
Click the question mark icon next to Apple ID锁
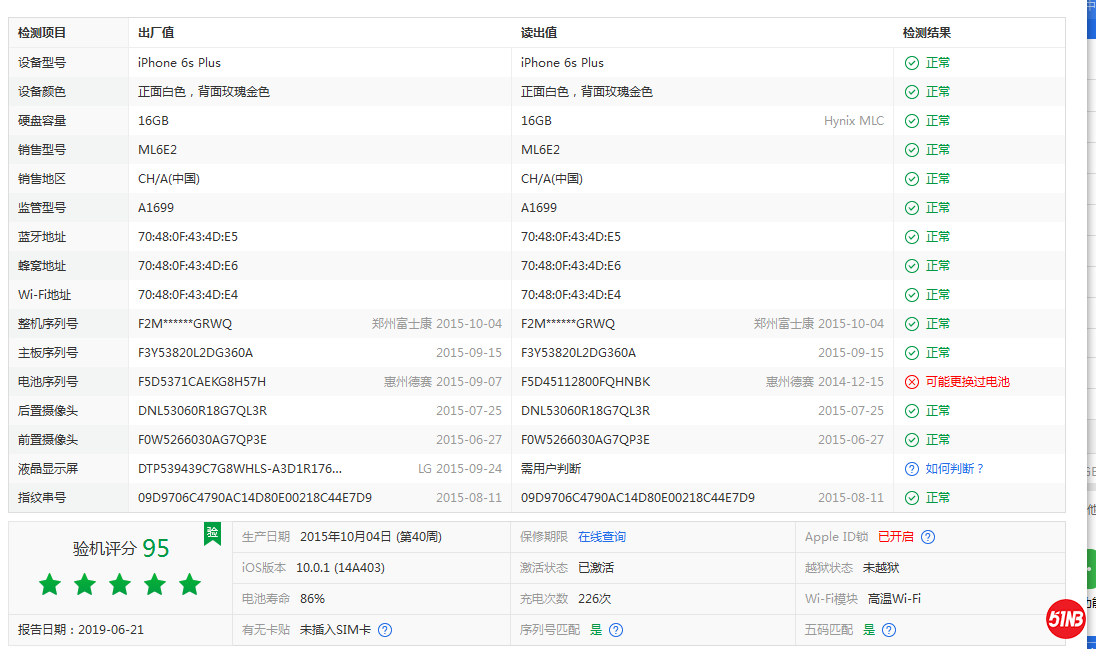[x=928, y=537]
